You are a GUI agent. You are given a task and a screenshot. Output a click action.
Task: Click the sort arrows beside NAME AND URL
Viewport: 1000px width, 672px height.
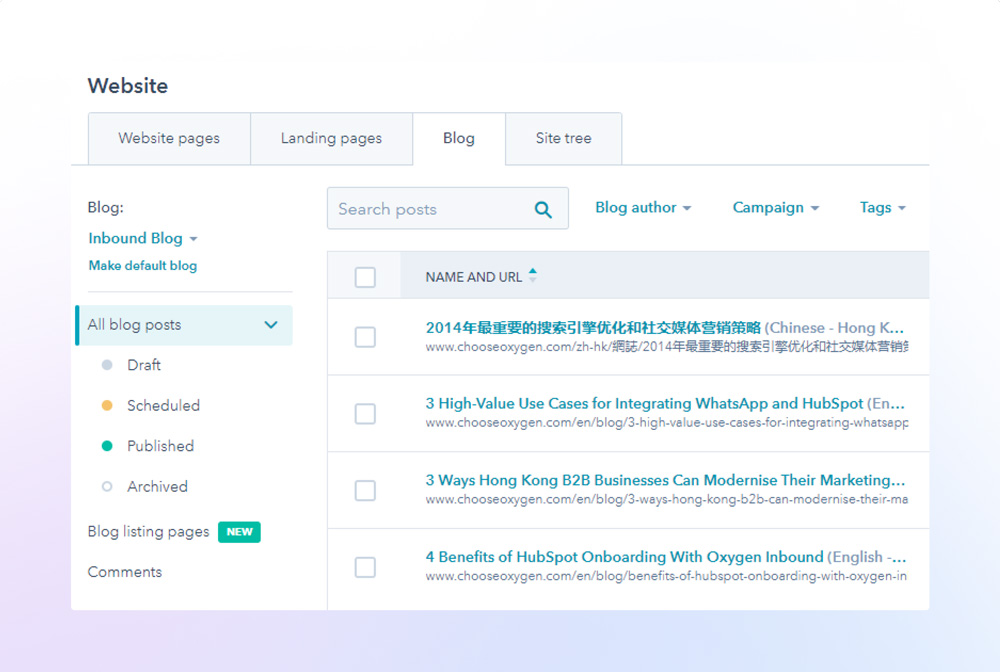pos(535,276)
